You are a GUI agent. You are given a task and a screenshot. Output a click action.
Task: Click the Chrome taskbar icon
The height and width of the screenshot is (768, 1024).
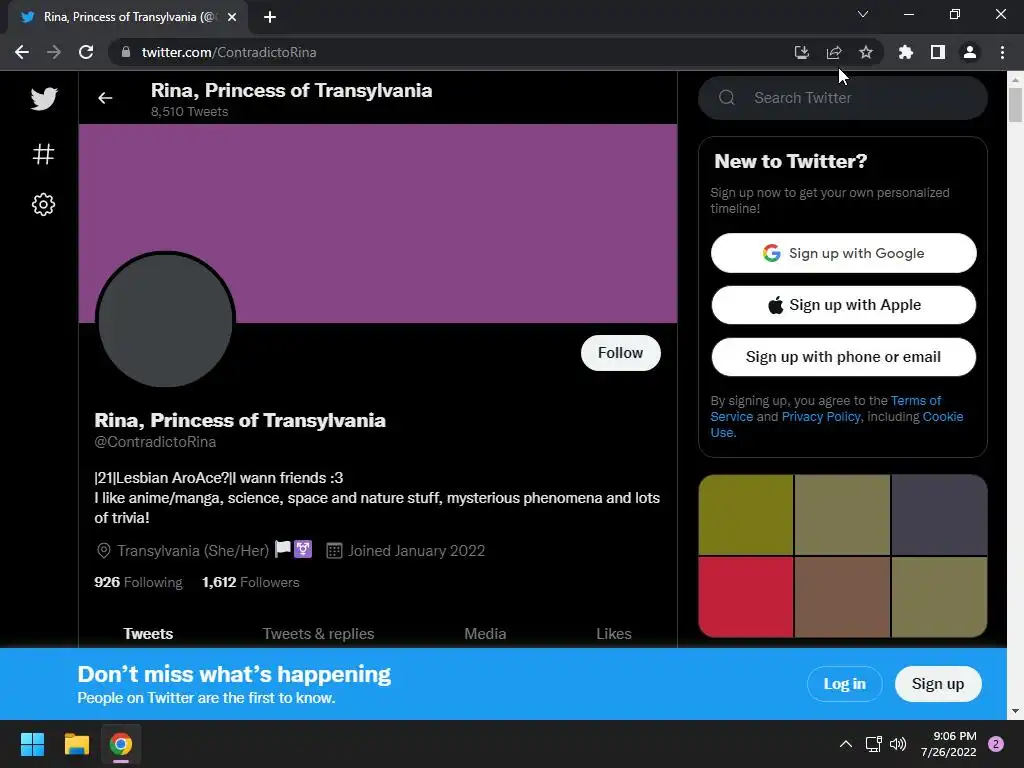(121, 744)
